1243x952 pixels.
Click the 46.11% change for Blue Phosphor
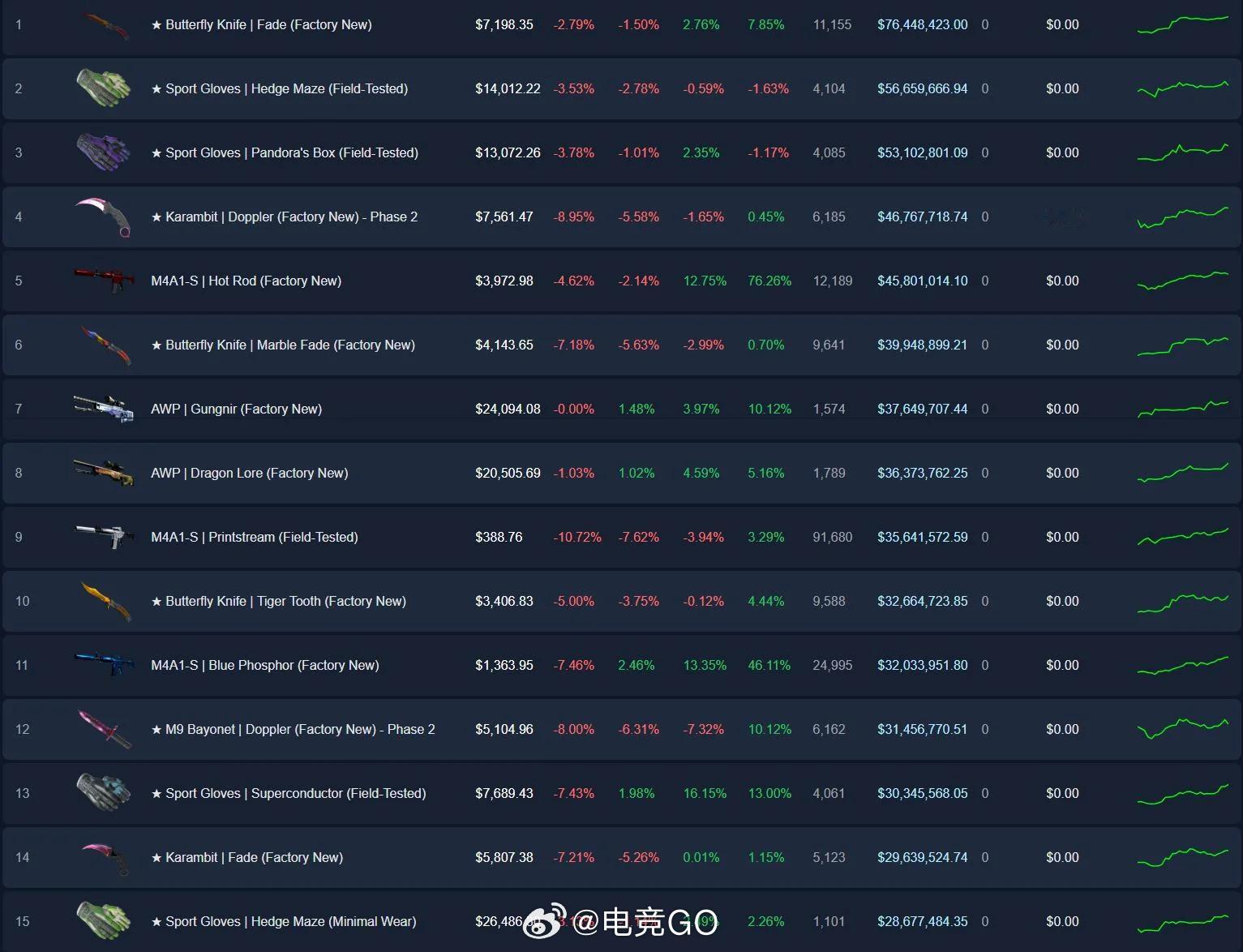pos(769,665)
